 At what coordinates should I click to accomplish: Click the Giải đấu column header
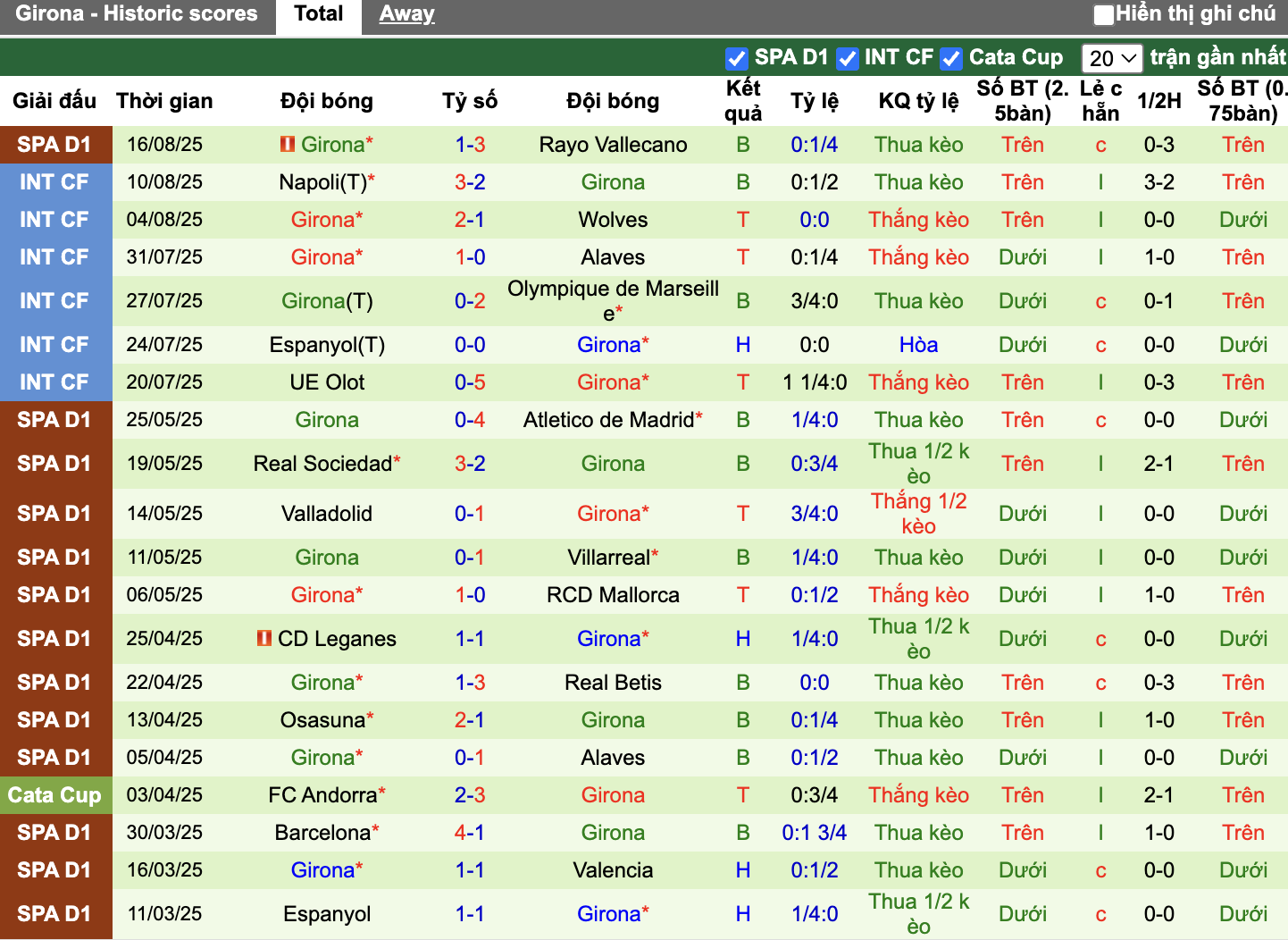(x=54, y=101)
